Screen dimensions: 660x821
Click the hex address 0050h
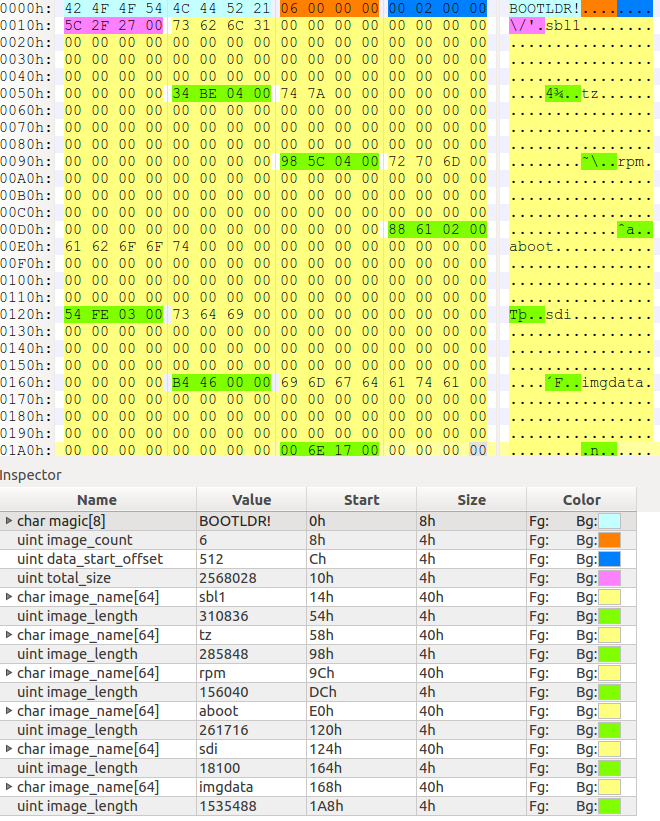pyautogui.click(x=26, y=93)
